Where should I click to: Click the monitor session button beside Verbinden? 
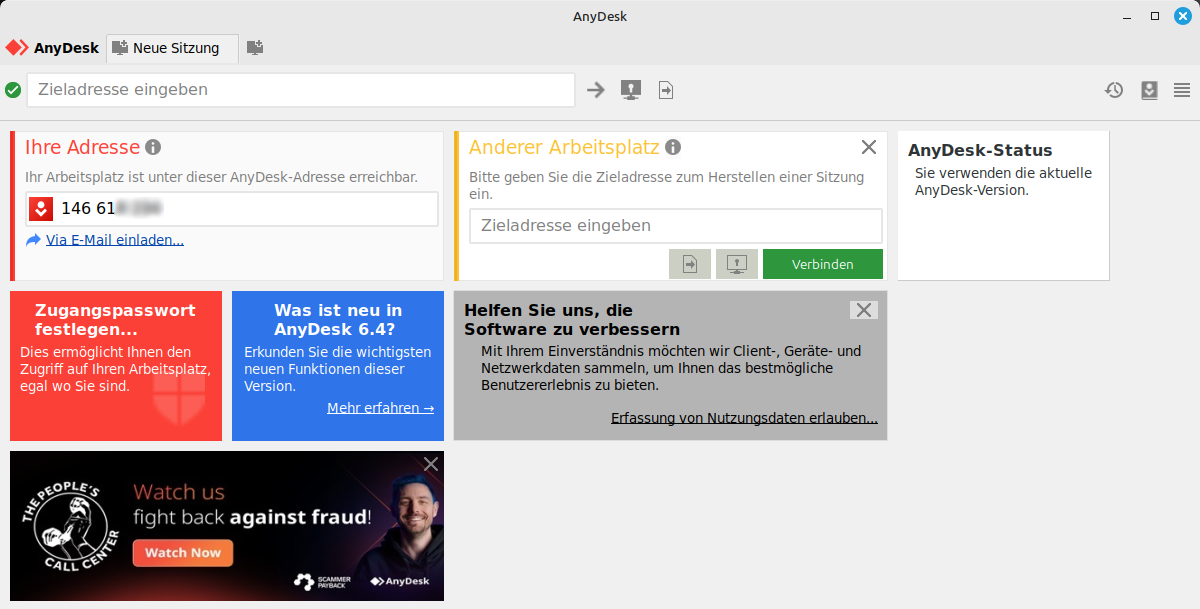pyautogui.click(x=737, y=264)
